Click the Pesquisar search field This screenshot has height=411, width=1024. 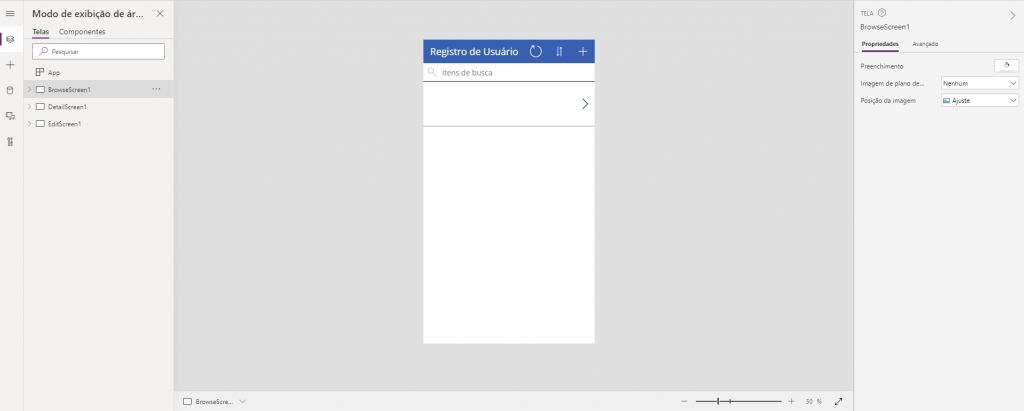point(98,51)
